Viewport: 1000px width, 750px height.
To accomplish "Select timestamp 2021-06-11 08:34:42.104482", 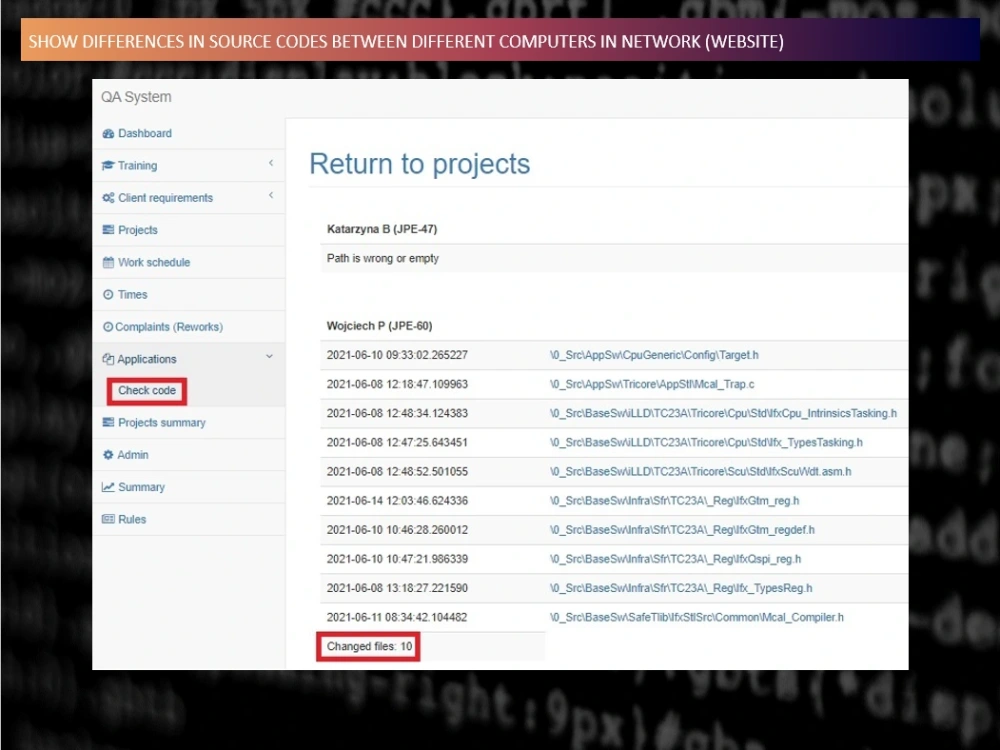I will (397, 617).
